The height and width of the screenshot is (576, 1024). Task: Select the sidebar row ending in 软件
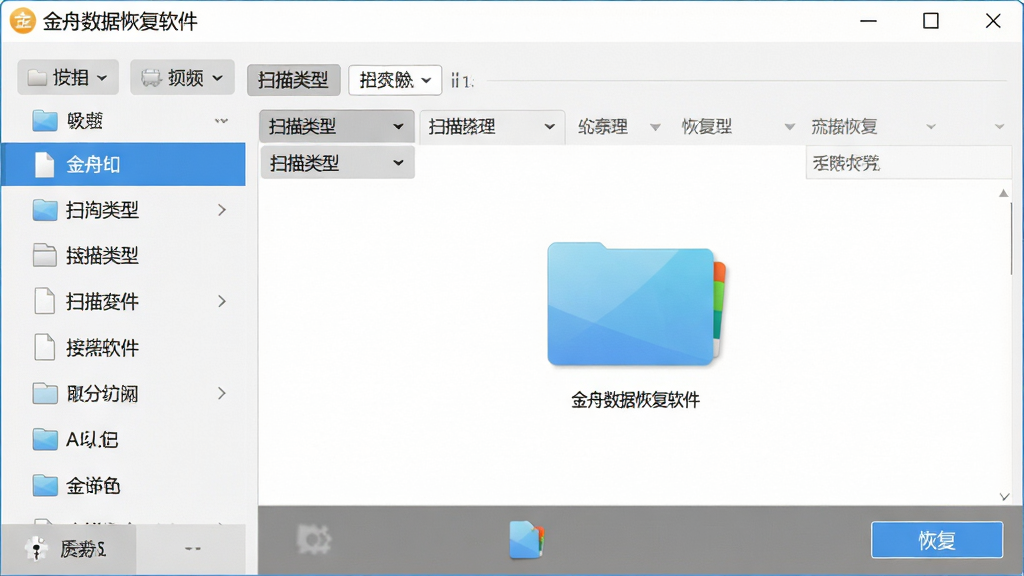point(123,347)
